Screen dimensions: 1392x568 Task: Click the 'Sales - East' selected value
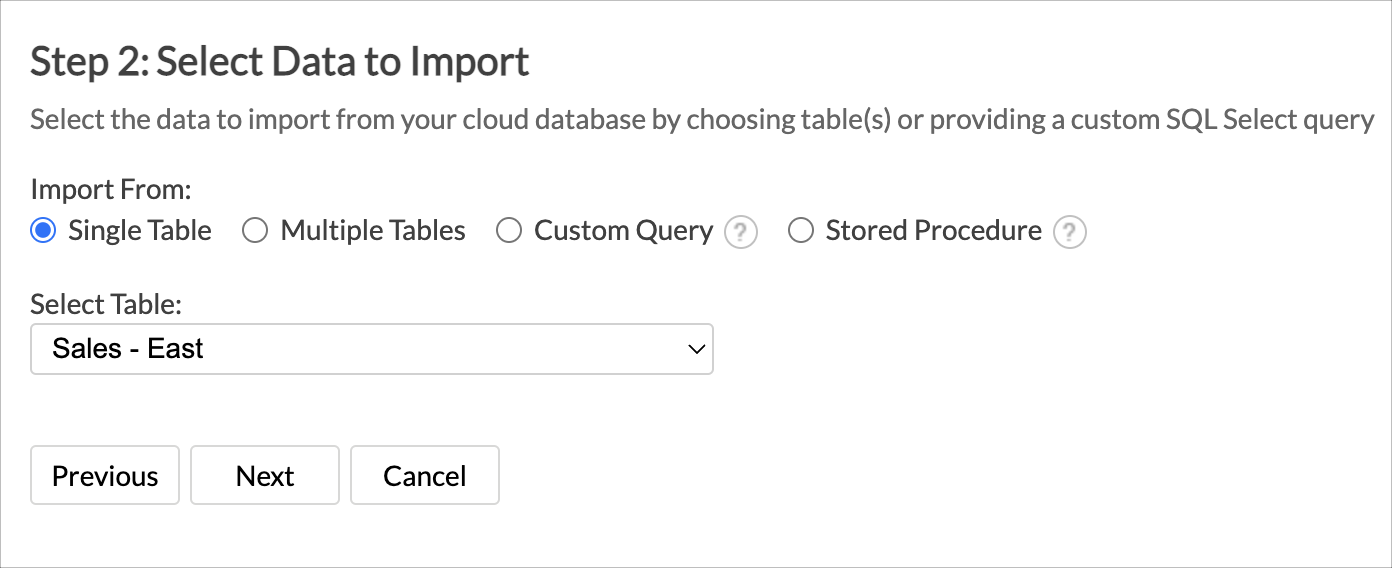pos(128,349)
